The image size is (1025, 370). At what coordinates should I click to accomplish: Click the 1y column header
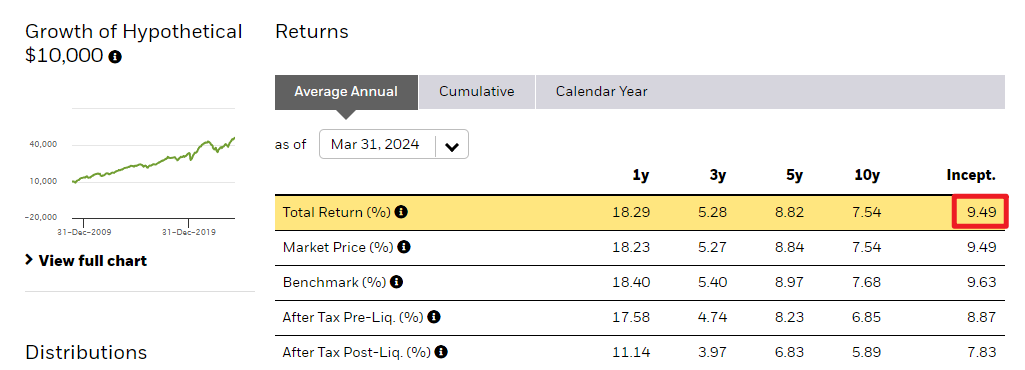pyautogui.click(x=641, y=175)
